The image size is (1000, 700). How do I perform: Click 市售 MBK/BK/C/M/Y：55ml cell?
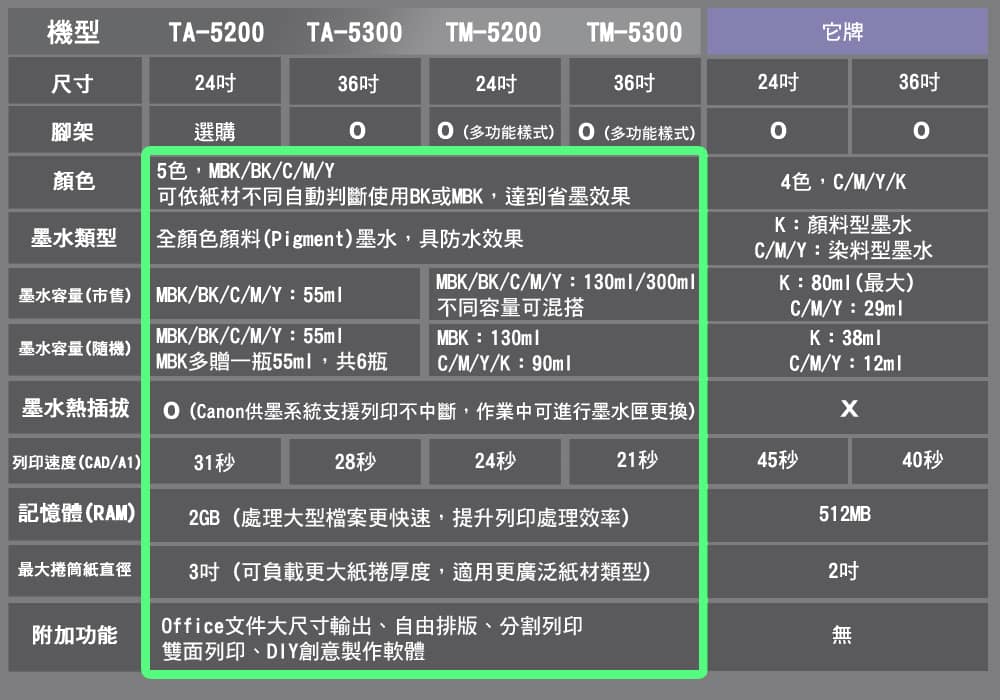[x=284, y=295]
